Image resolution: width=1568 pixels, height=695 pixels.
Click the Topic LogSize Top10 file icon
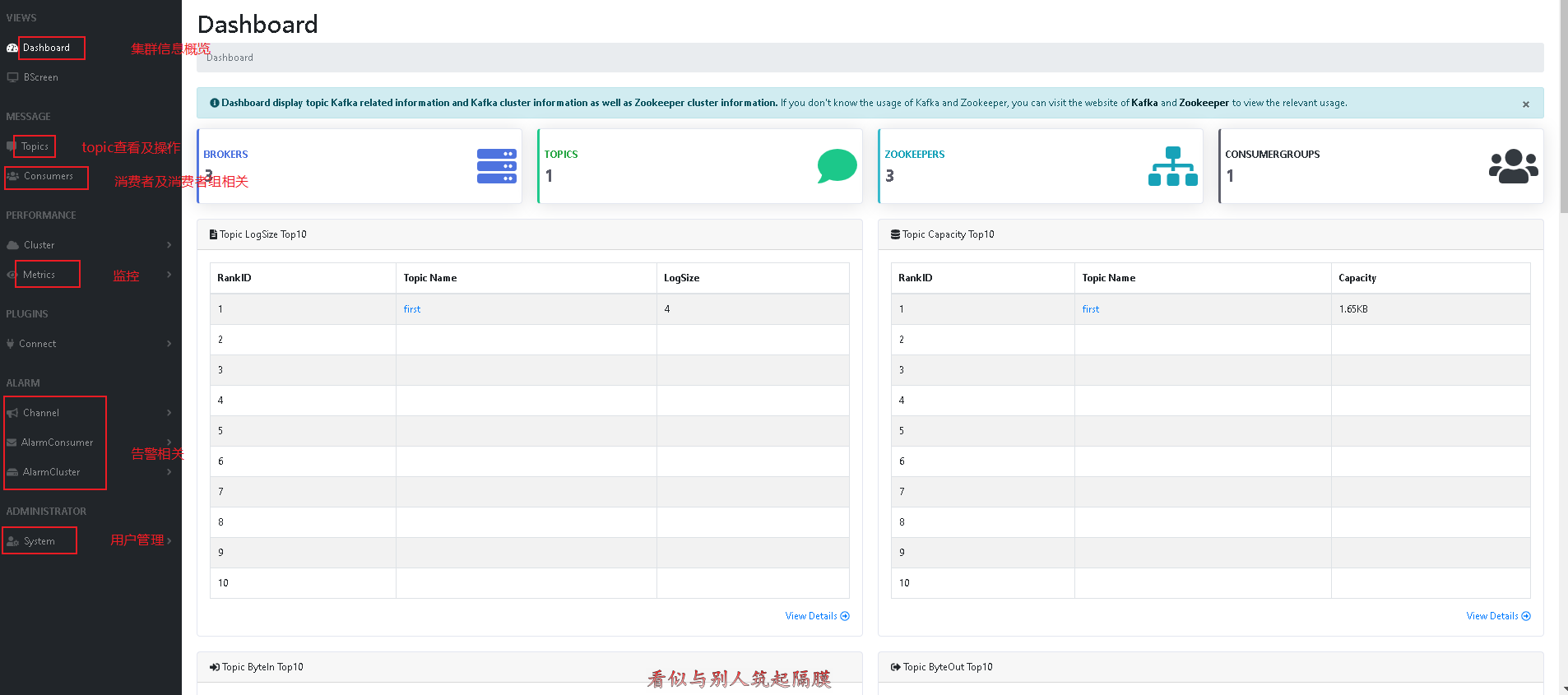coord(214,234)
